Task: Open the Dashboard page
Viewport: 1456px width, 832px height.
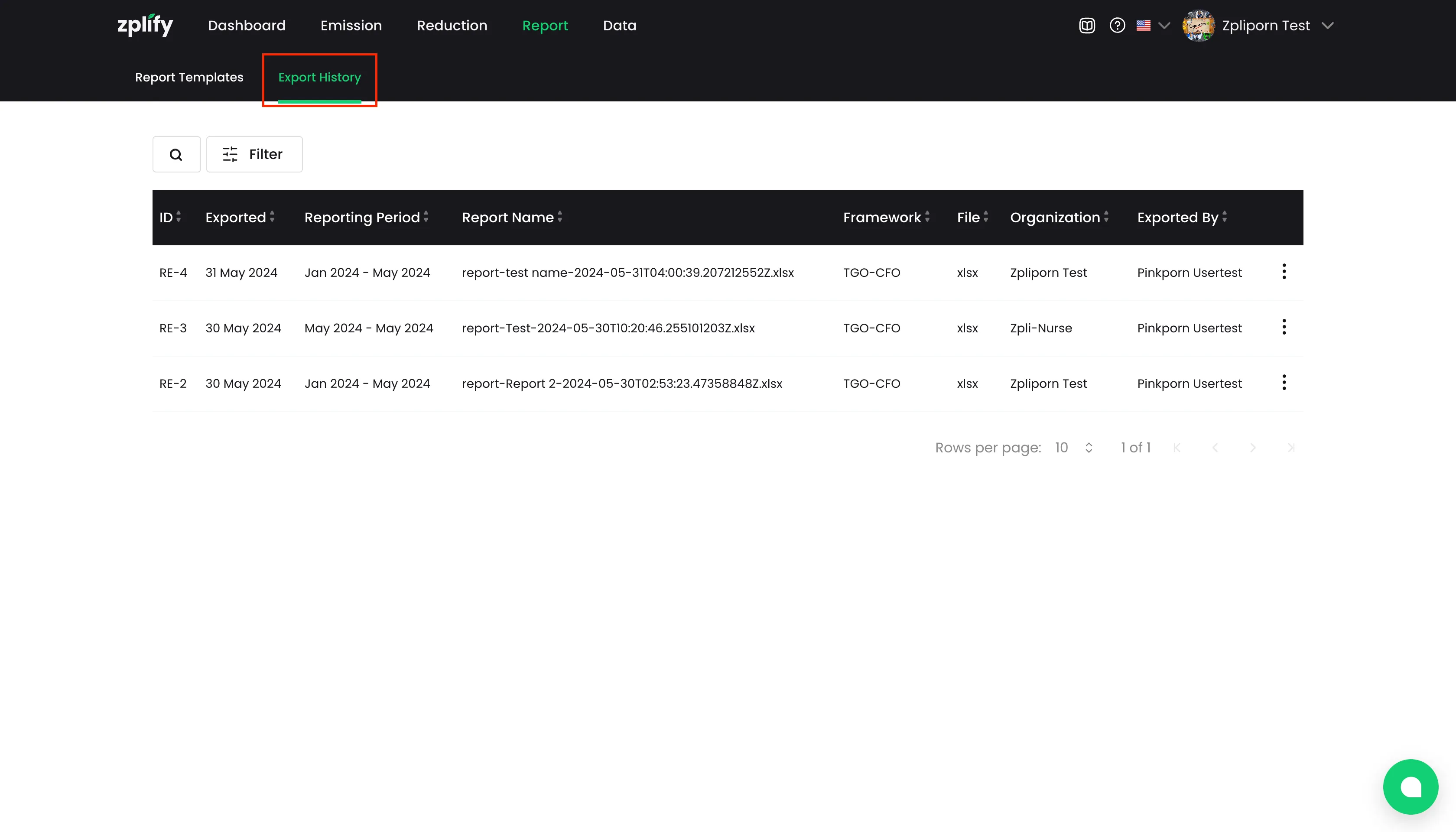Action: click(x=246, y=26)
